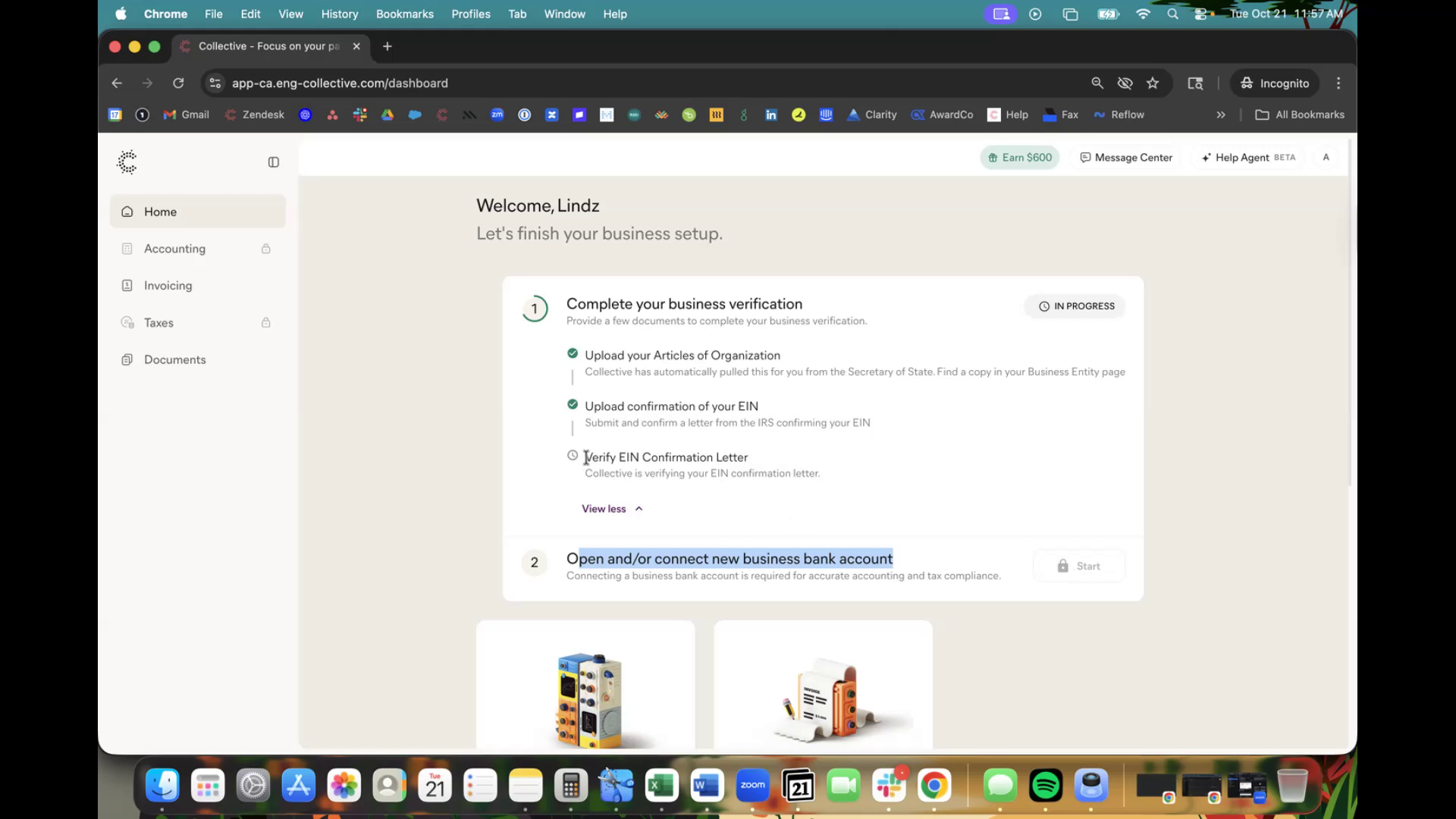Open Invoicing in the sidebar
This screenshot has height=819, width=1456.
[168, 286]
